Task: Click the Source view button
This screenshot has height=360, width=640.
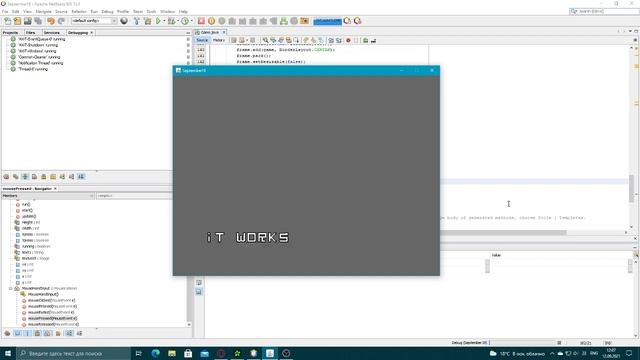Action: pos(202,40)
